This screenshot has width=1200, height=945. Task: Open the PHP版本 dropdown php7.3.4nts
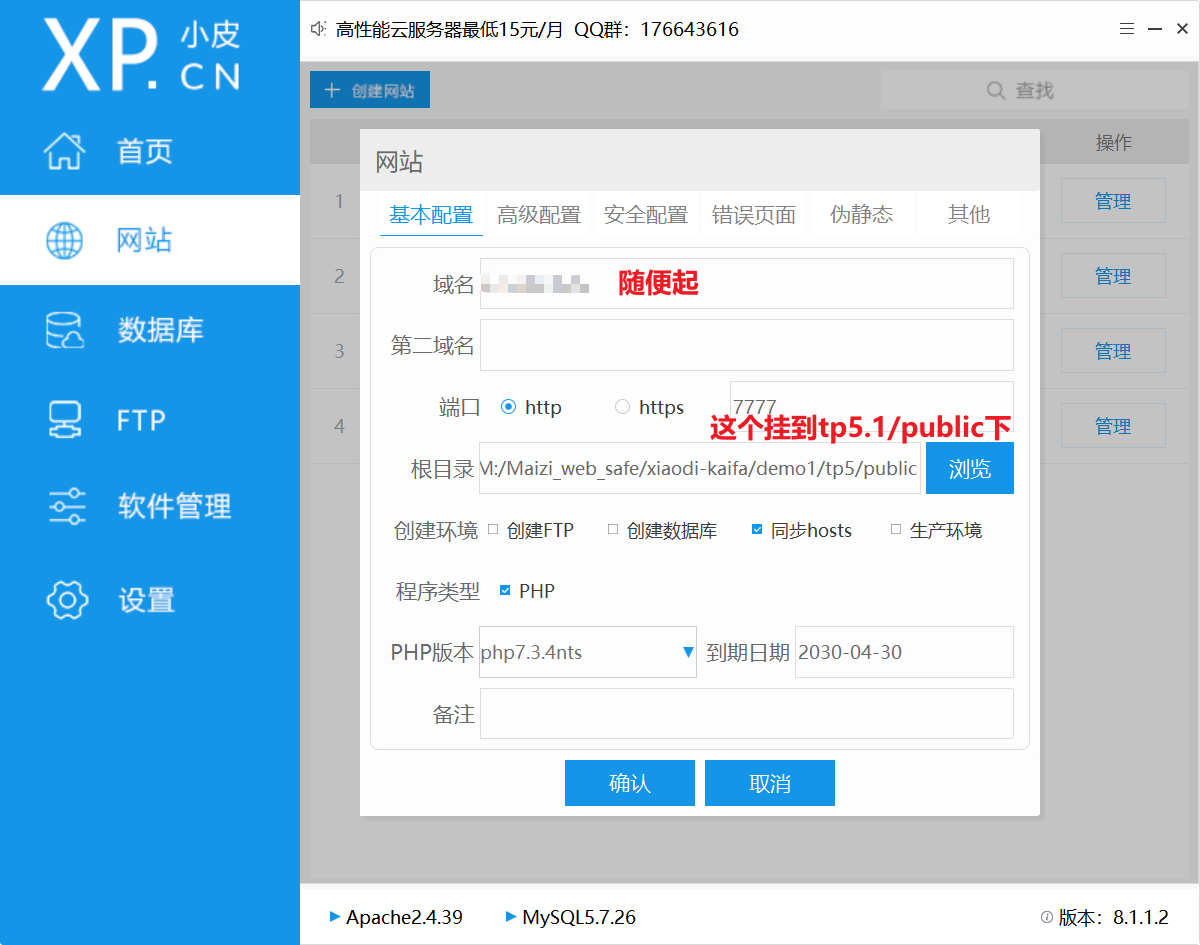(x=588, y=652)
